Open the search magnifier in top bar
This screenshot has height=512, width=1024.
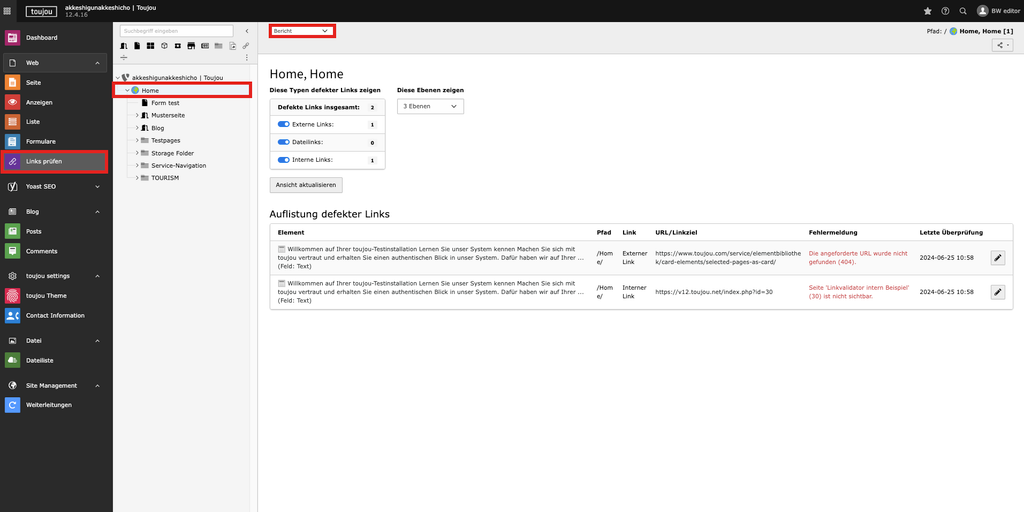click(963, 11)
